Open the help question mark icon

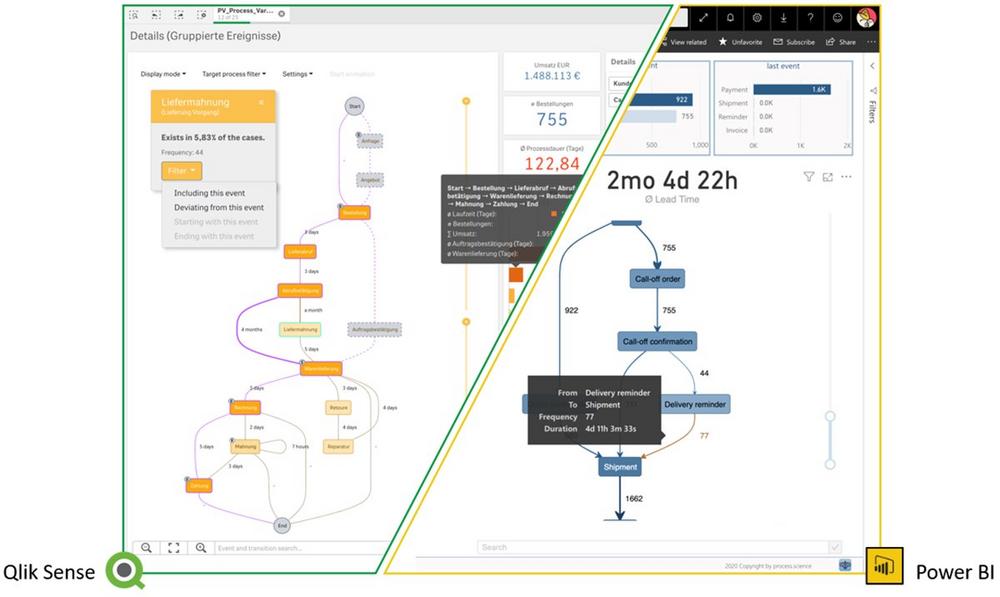tap(810, 18)
